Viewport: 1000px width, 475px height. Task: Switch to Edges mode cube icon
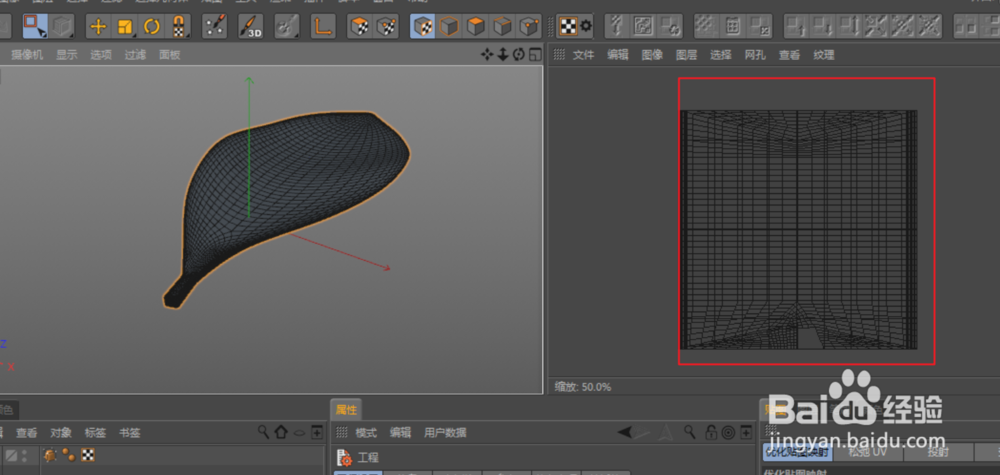(503, 26)
